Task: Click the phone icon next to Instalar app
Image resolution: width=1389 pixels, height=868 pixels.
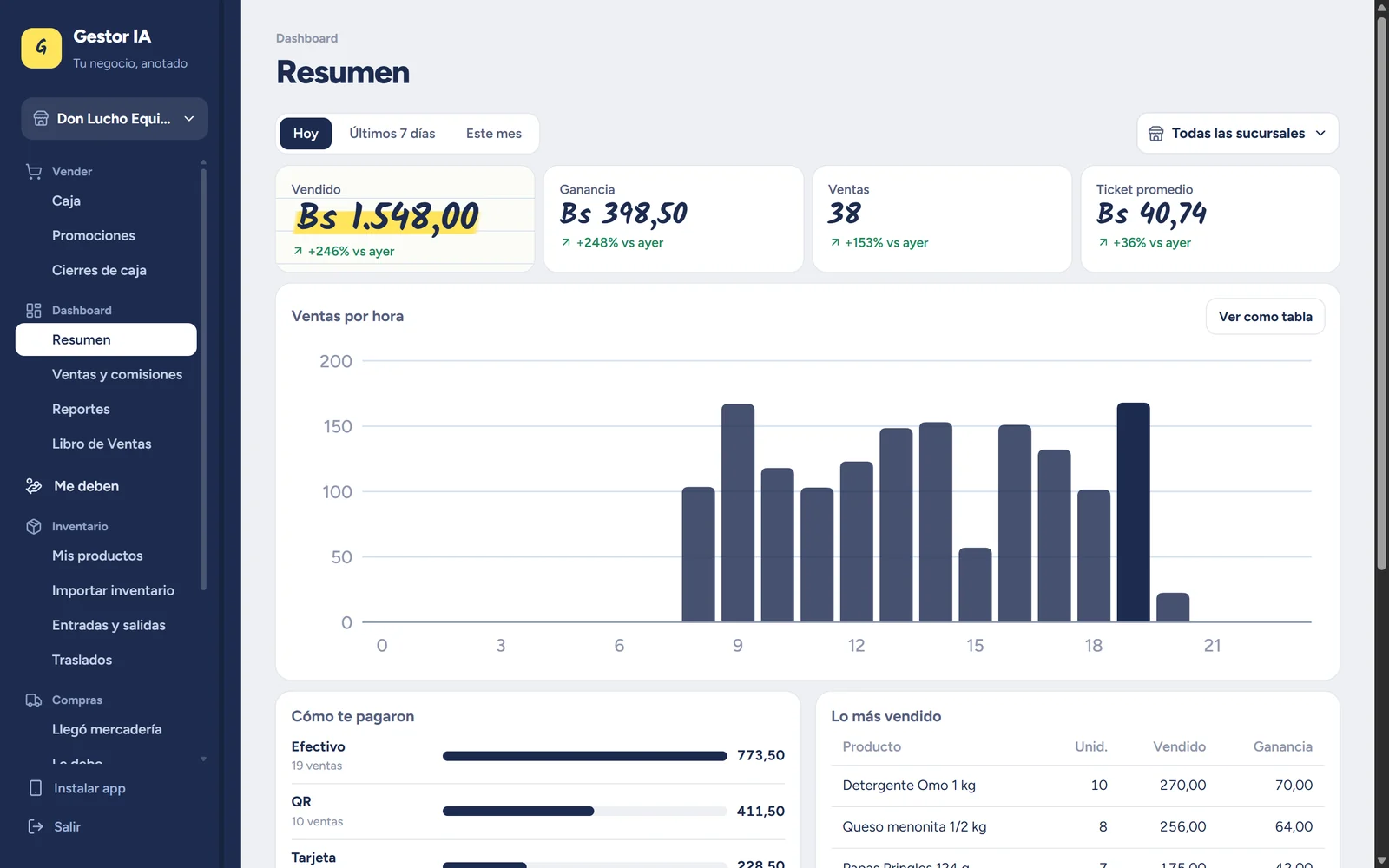Action: pos(36,788)
